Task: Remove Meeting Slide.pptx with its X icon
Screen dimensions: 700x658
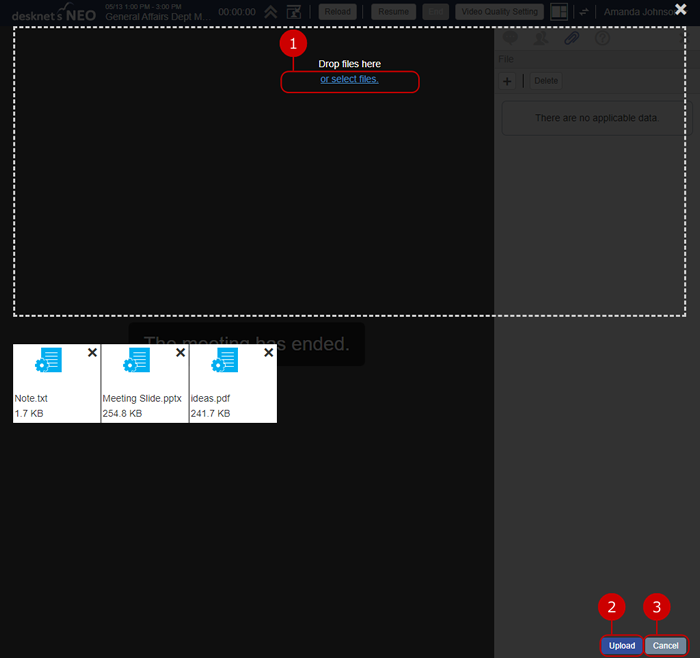Action: pos(180,353)
